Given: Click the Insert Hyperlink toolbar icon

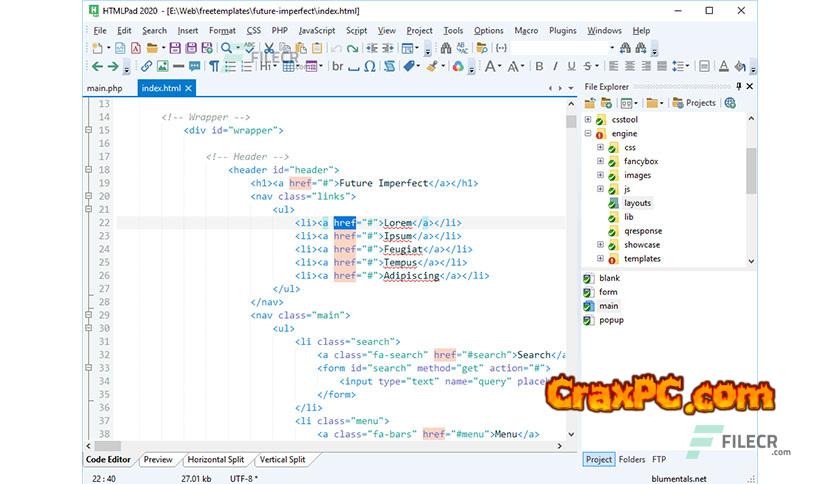Looking at the screenshot, I should 146,66.
